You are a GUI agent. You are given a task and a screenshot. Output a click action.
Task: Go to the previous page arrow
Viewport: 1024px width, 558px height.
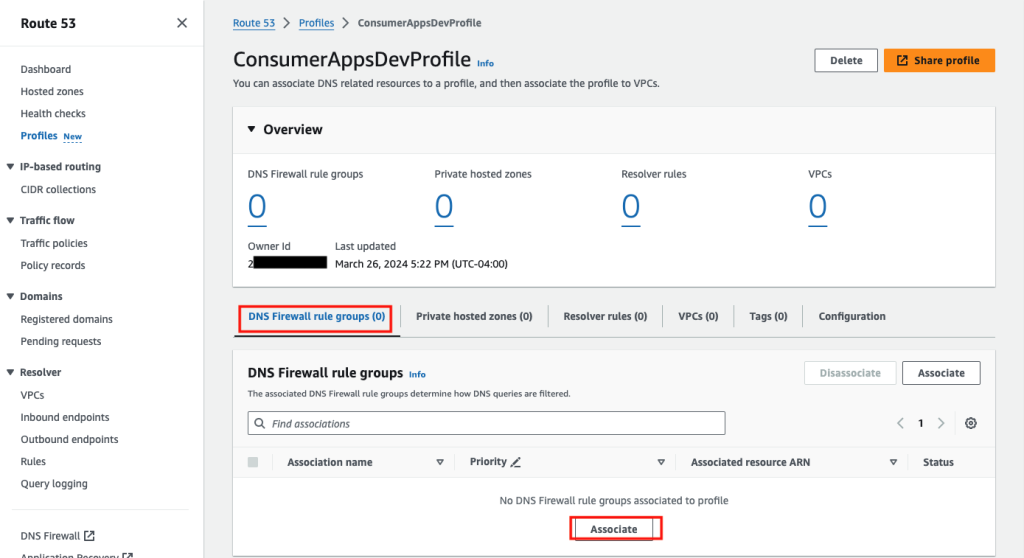(x=900, y=423)
